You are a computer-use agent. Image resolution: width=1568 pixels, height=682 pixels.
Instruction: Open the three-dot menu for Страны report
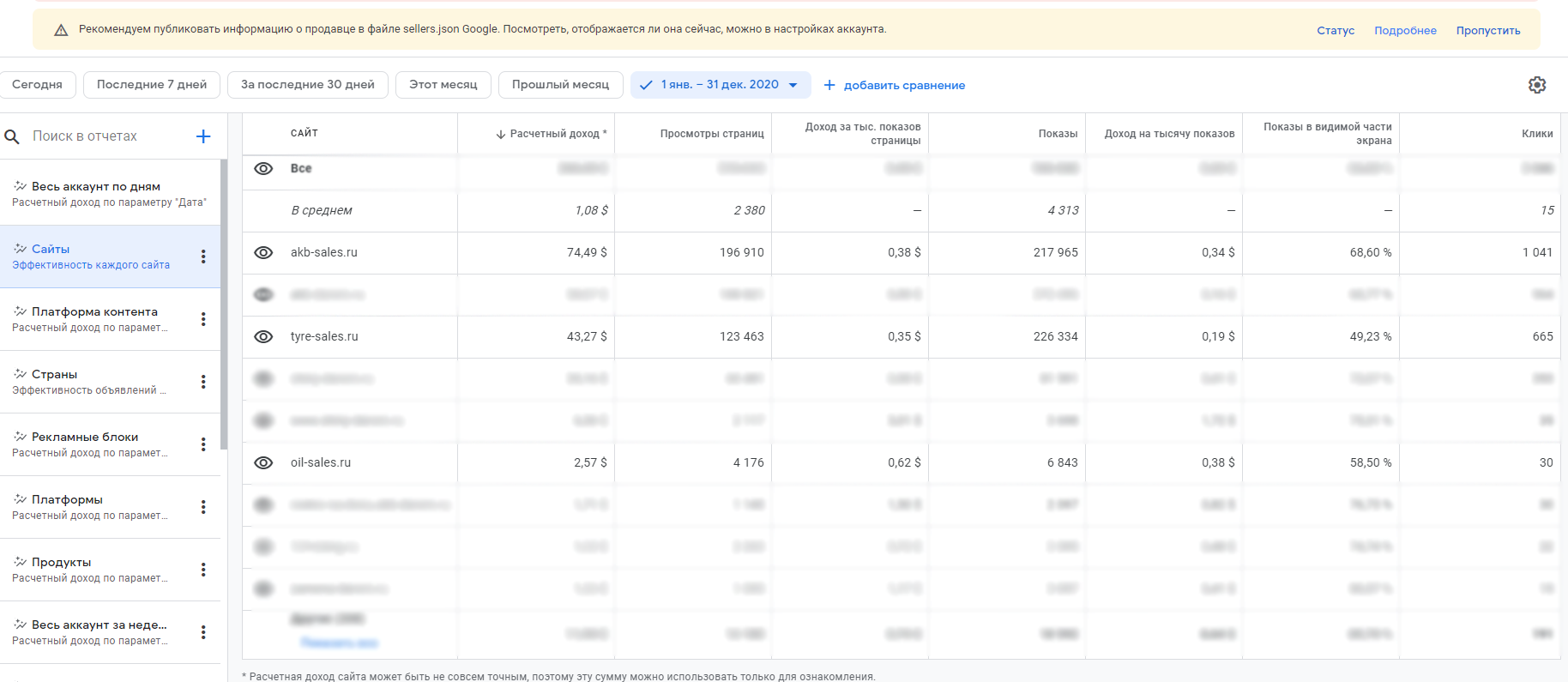(x=203, y=382)
